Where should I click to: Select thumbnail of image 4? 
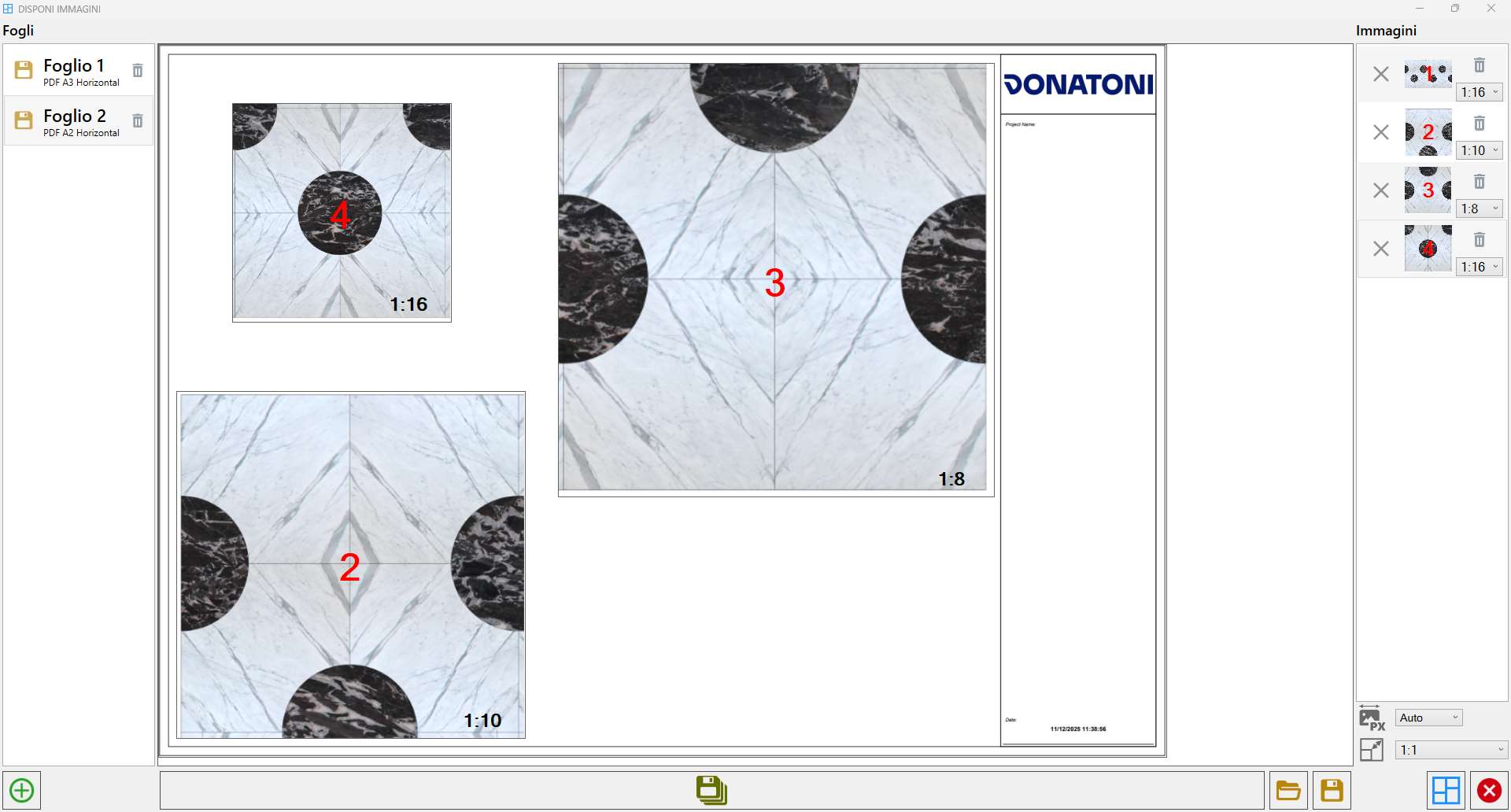click(x=1428, y=249)
